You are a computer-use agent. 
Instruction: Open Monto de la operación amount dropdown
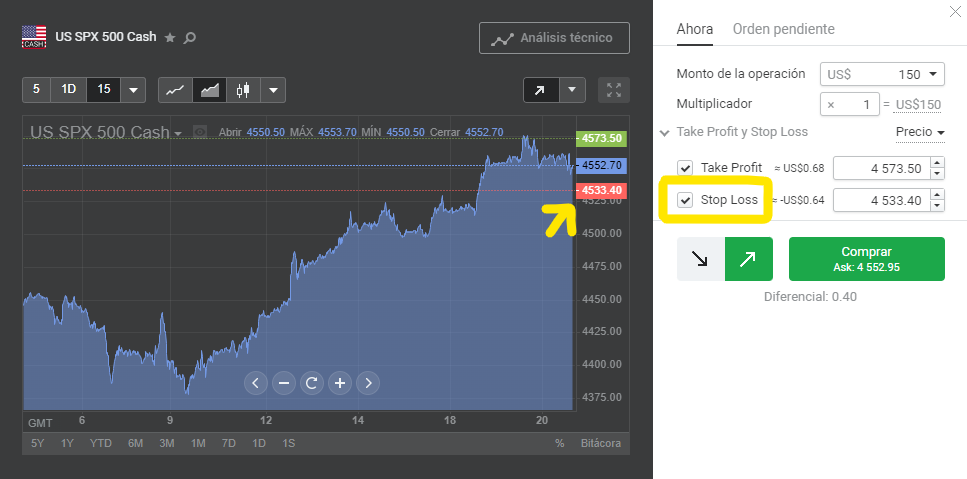[882, 74]
